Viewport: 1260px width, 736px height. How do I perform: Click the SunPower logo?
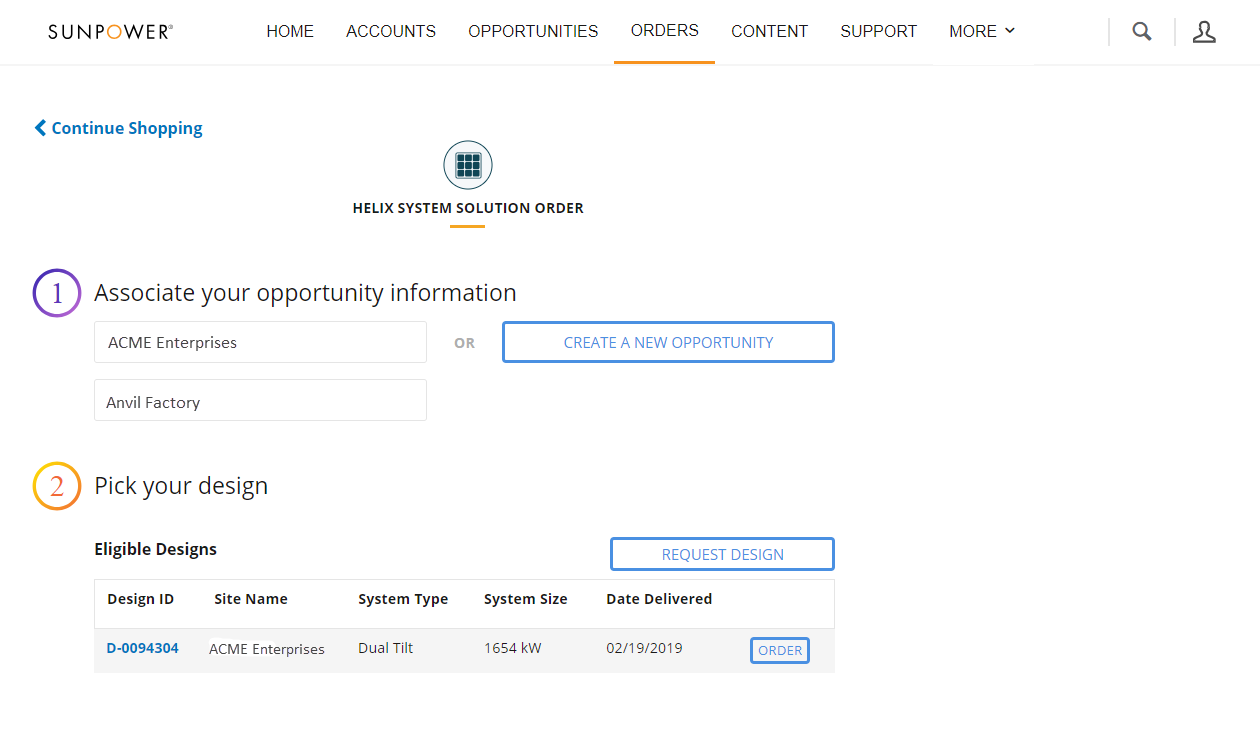click(109, 31)
